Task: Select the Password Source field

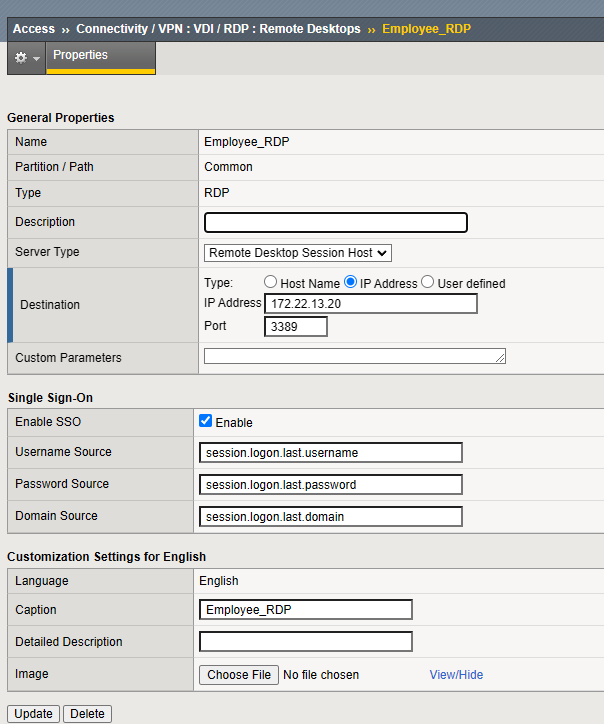Action: [330, 485]
